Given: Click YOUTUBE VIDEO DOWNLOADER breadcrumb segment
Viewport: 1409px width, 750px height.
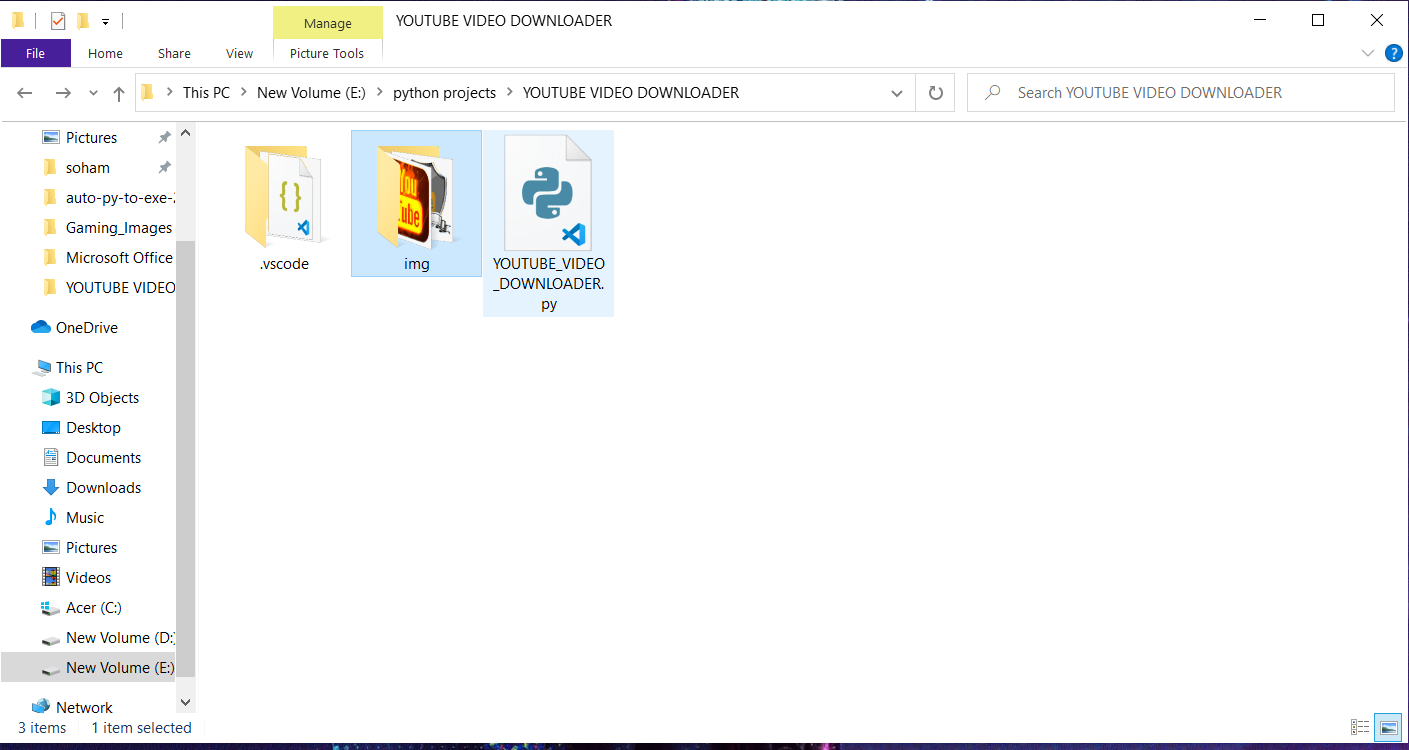Looking at the screenshot, I should coord(631,93).
